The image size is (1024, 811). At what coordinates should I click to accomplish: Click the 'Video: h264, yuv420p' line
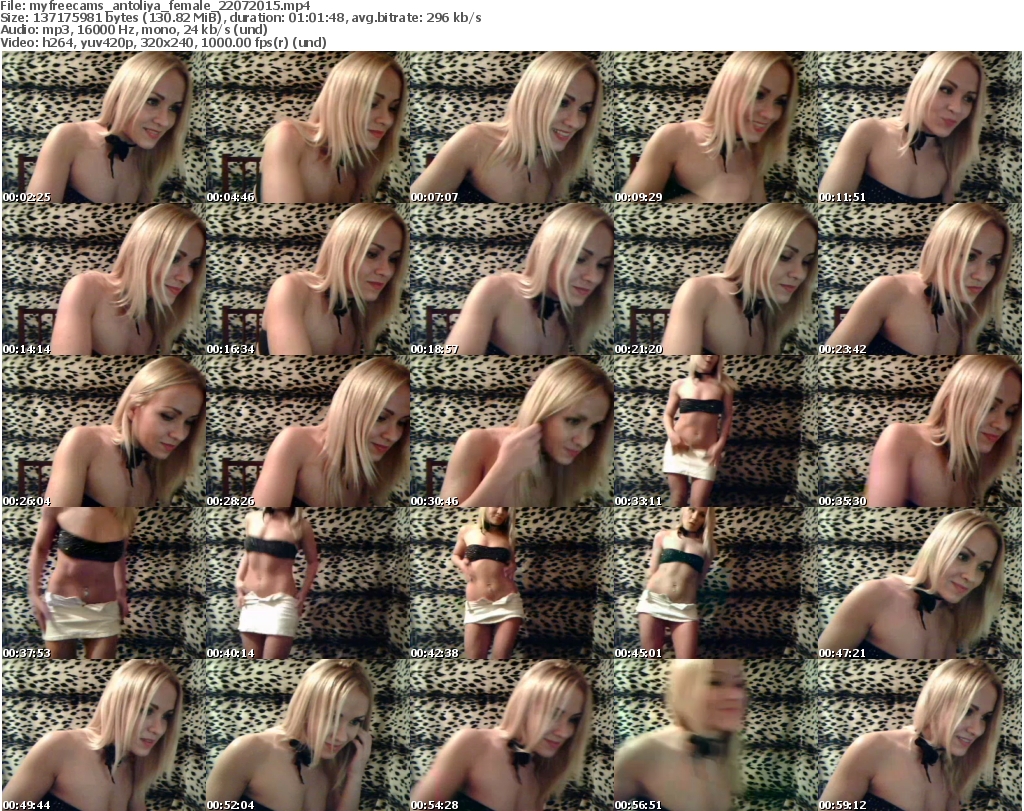163,42
